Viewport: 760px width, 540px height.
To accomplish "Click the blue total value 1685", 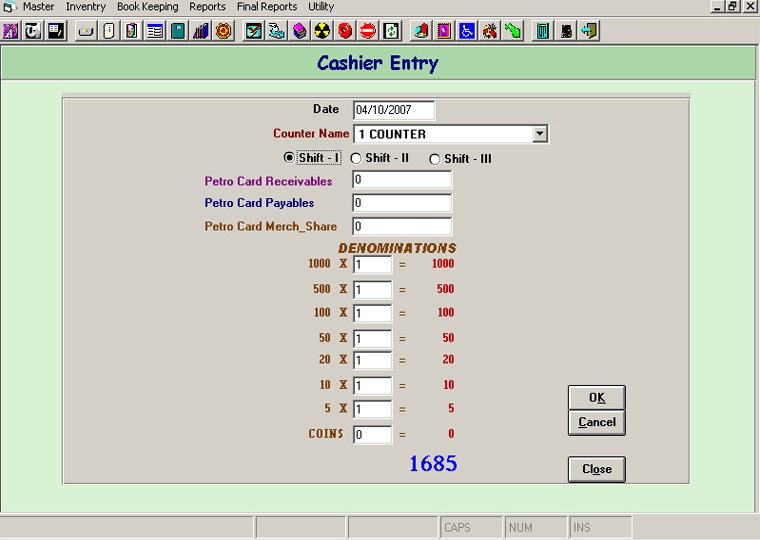I will (433, 463).
